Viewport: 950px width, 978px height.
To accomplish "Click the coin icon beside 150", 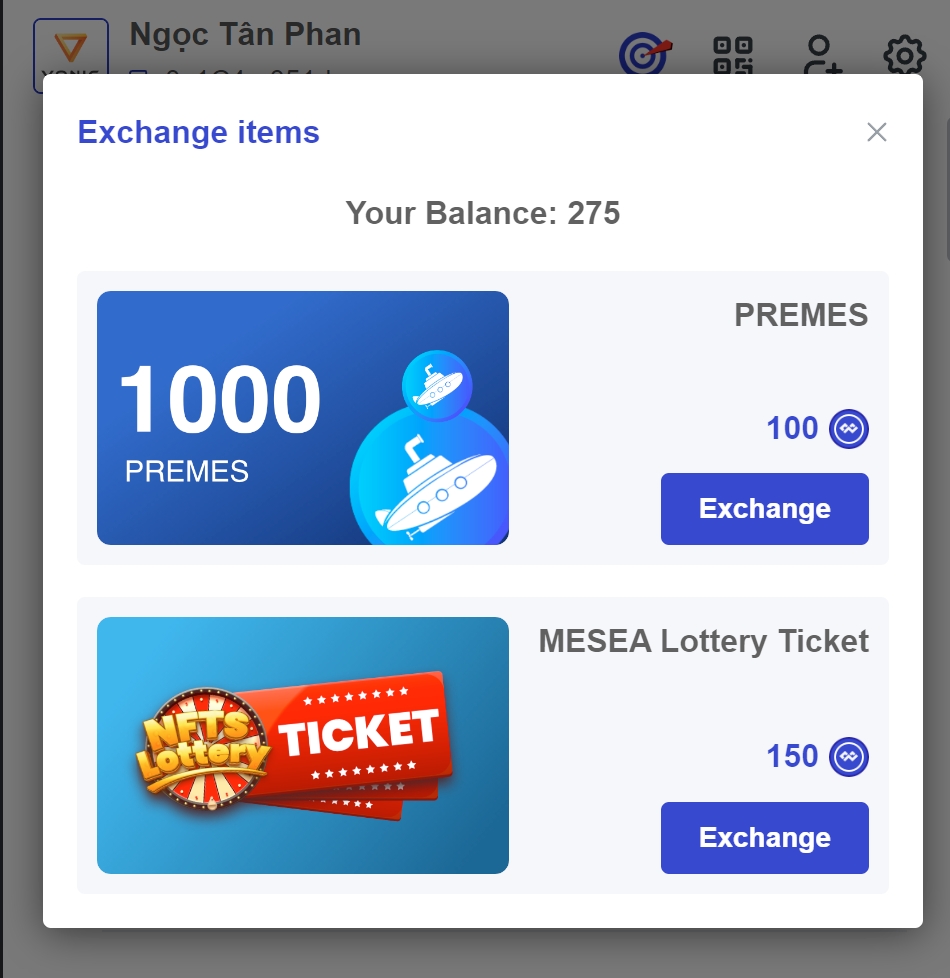I will click(849, 757).
